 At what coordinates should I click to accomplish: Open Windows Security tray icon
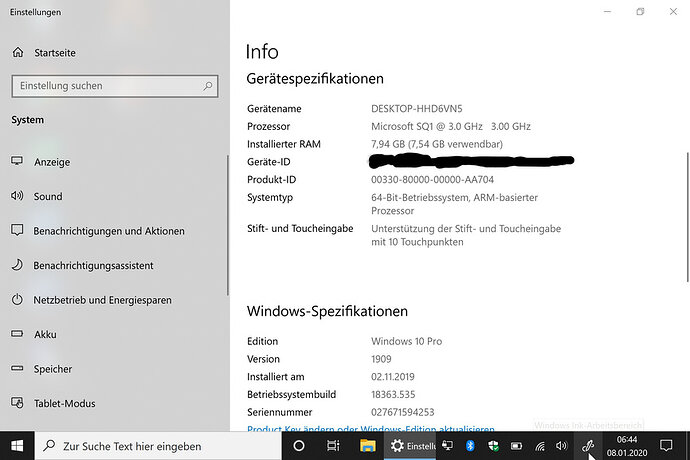(493, 446)
